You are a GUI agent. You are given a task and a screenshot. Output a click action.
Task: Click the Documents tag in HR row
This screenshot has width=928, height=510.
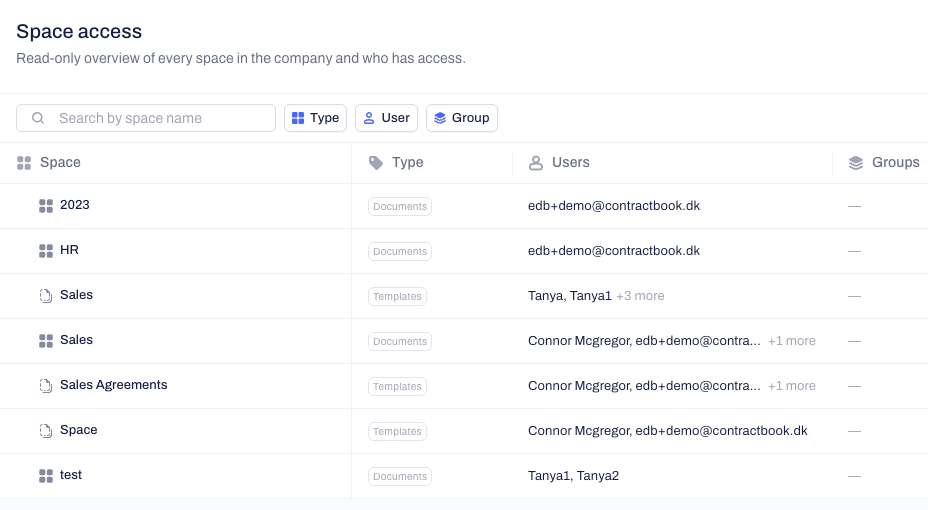point(400,251)
